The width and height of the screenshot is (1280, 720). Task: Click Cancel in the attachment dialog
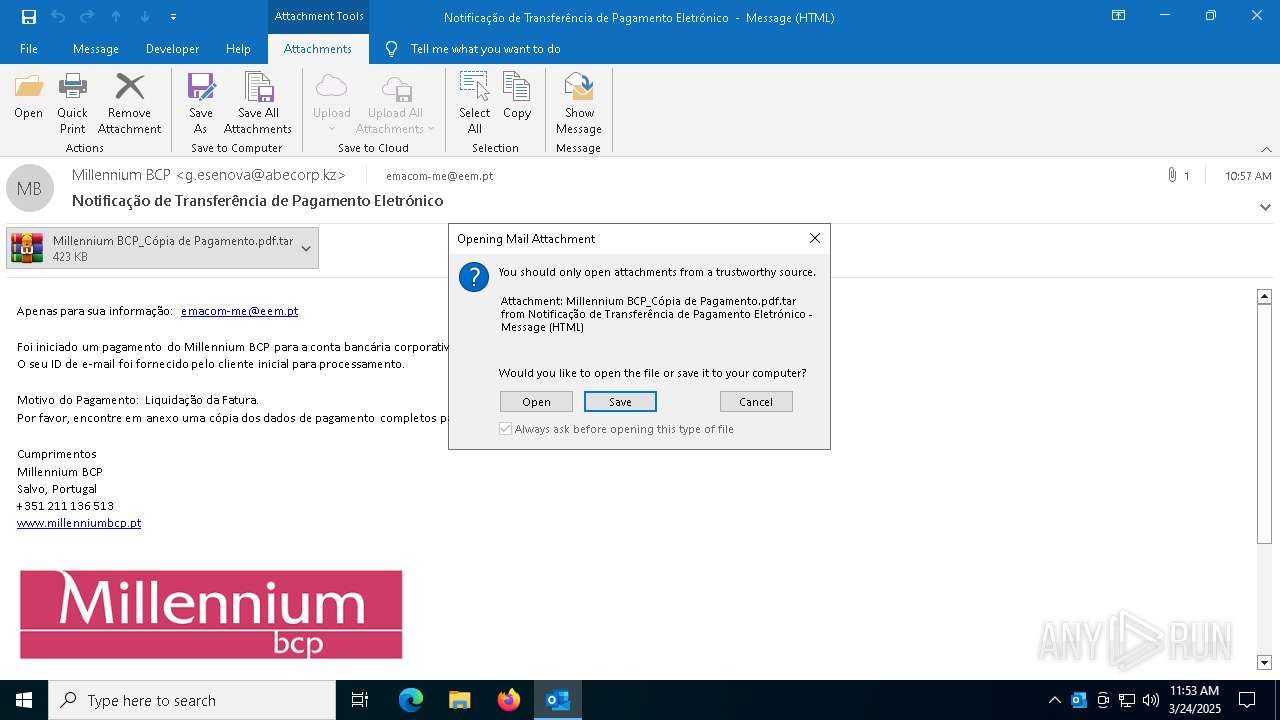click(756, 401)
